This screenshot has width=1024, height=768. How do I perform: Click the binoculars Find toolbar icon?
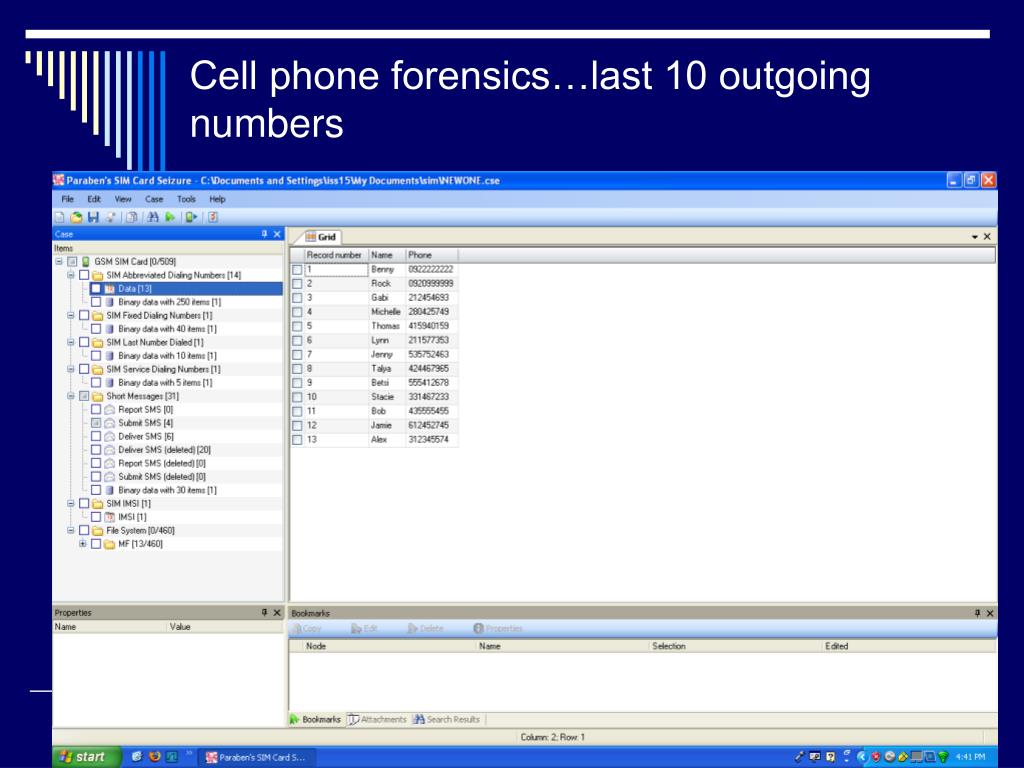tap(153, 217)
